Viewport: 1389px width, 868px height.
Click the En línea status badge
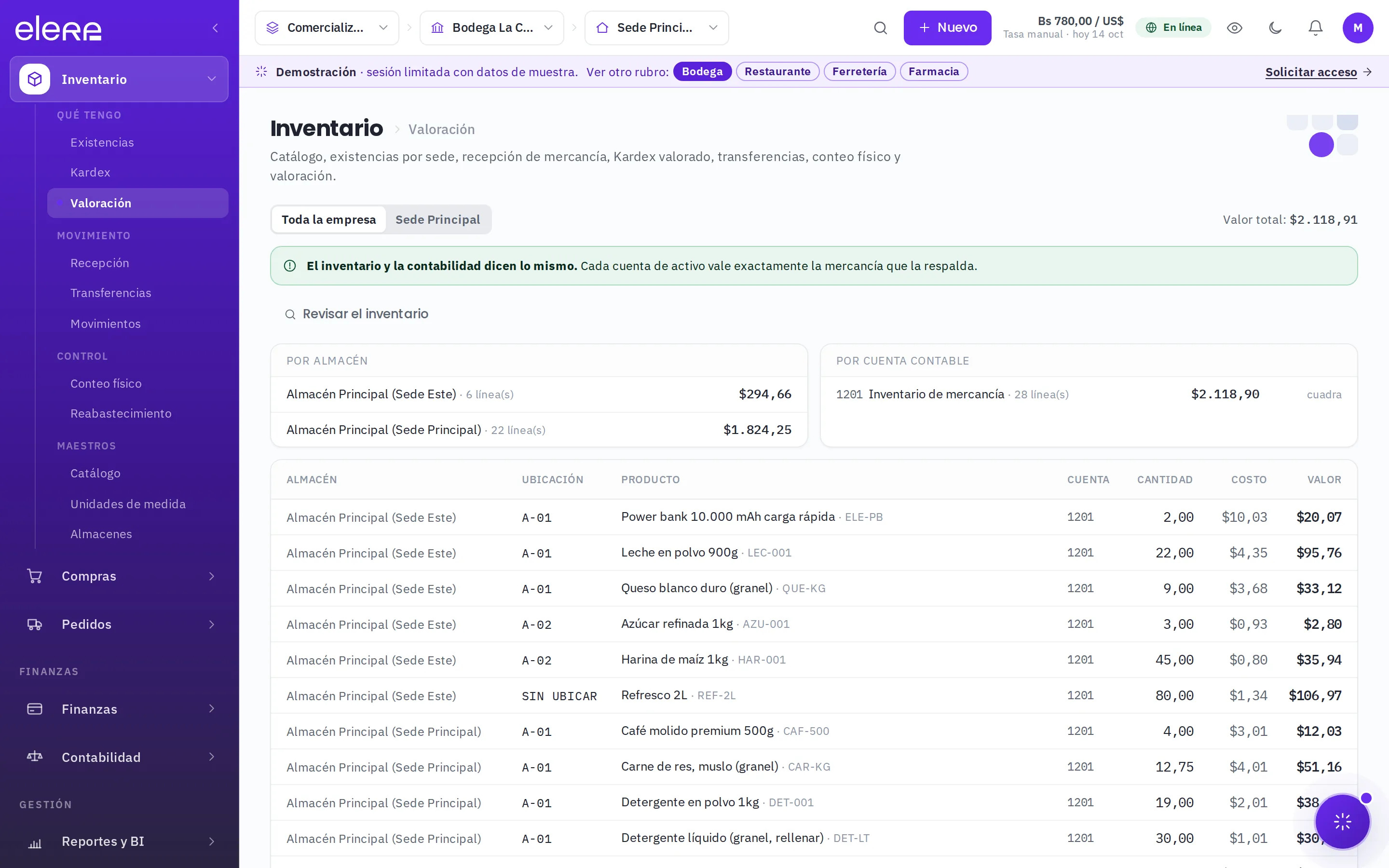[x=1173, y=27]
